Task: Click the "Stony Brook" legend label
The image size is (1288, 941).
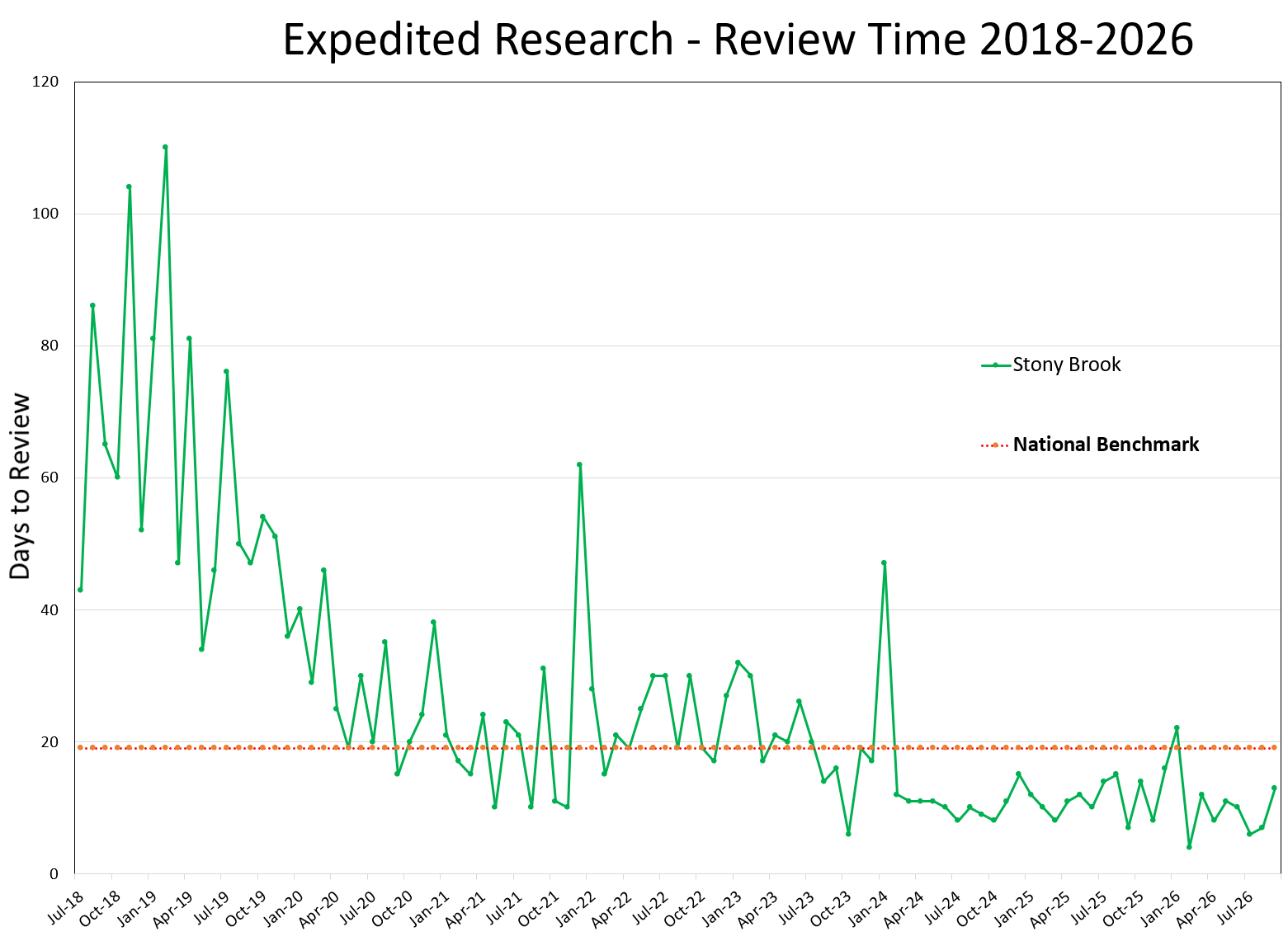Action: coord(1067,365)
